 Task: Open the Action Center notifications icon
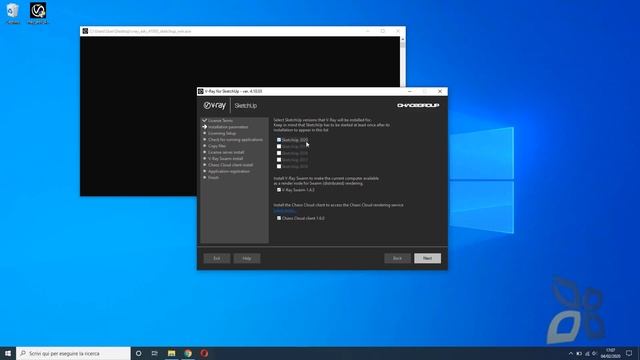[629, 353]
